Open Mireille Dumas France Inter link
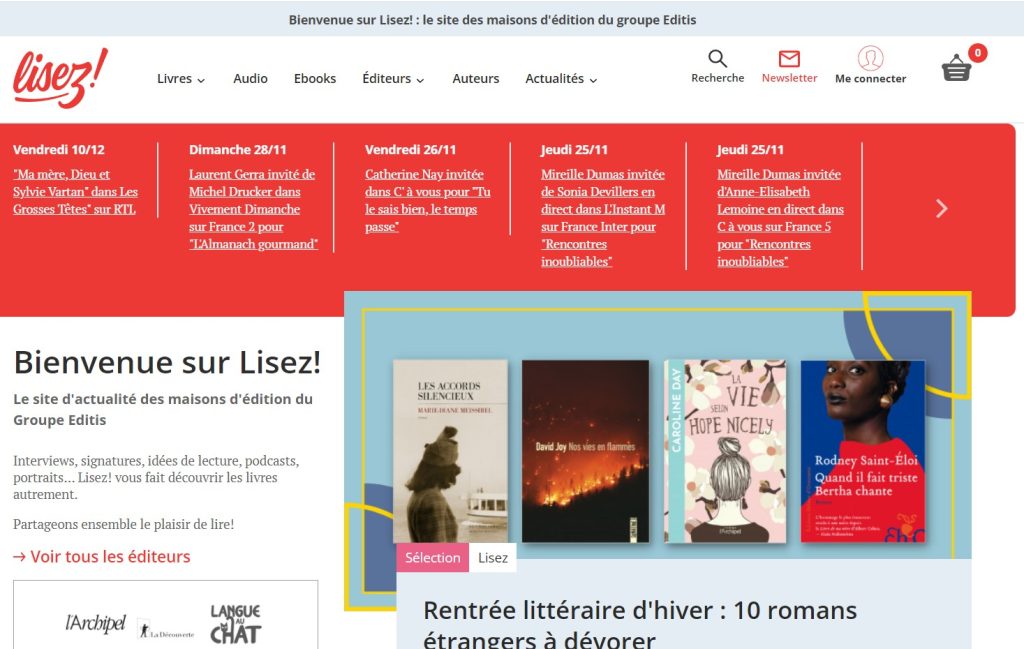1024x649 pixels. pyautogui.click(x=603, y=218)
